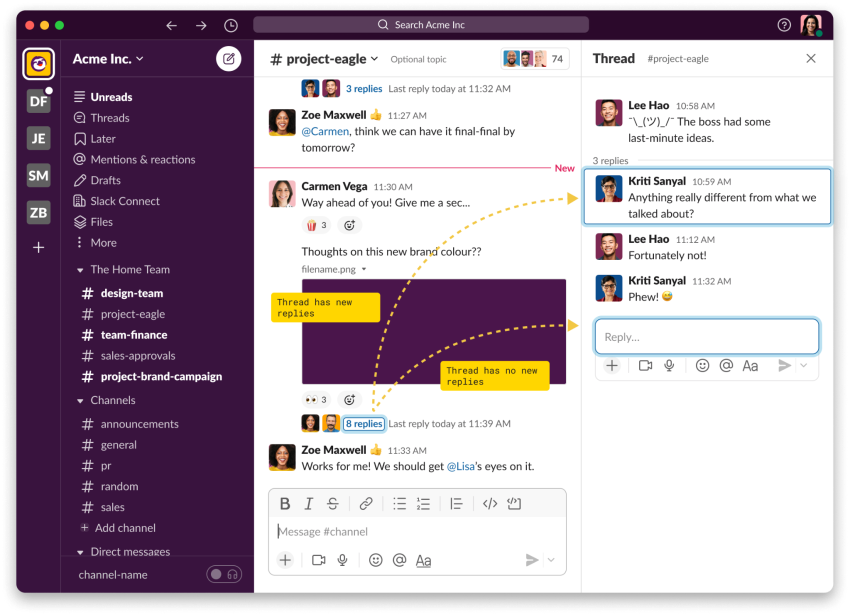This screenshot has width=850, height=615.
Task: Click plus attach button in channel composer
Action: [285, 560]
